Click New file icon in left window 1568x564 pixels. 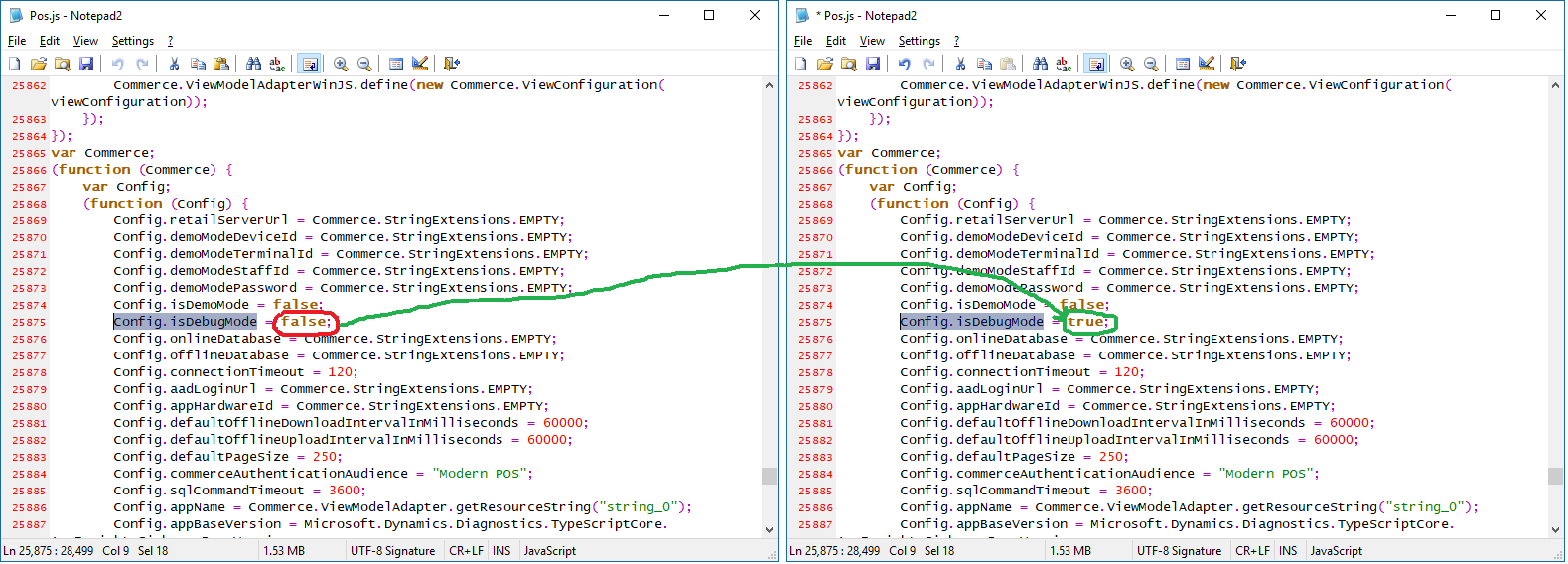tap(15, 64)
